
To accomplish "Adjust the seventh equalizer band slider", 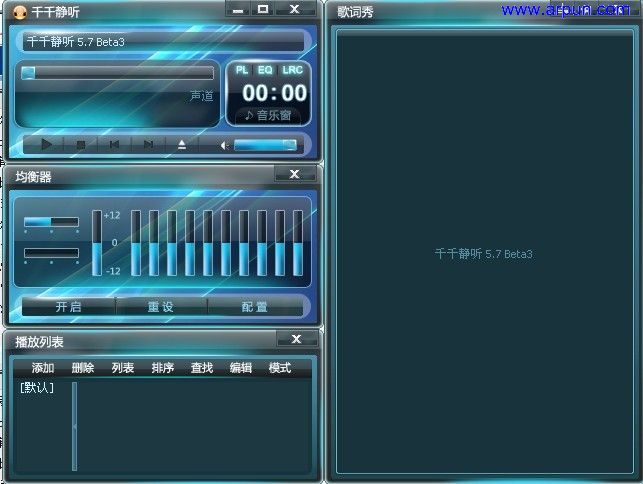I will click(244, 243).
